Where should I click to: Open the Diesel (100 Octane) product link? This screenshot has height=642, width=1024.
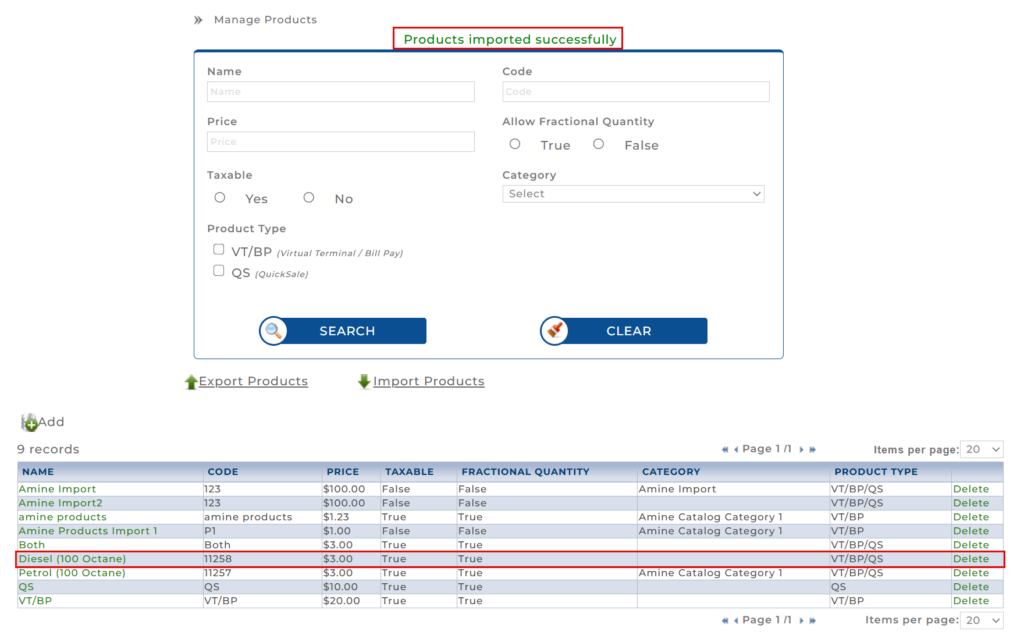[x=72, y=559]
